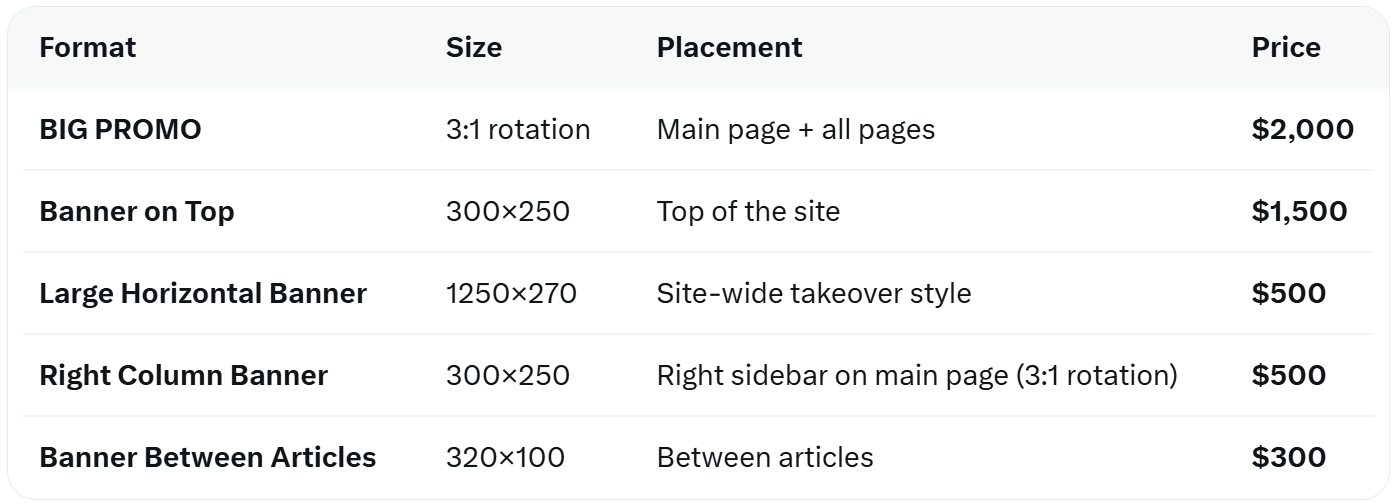1400x504 pixels.
Task: Select the Large Horizontal Banner label
Action: click(203, 293)
